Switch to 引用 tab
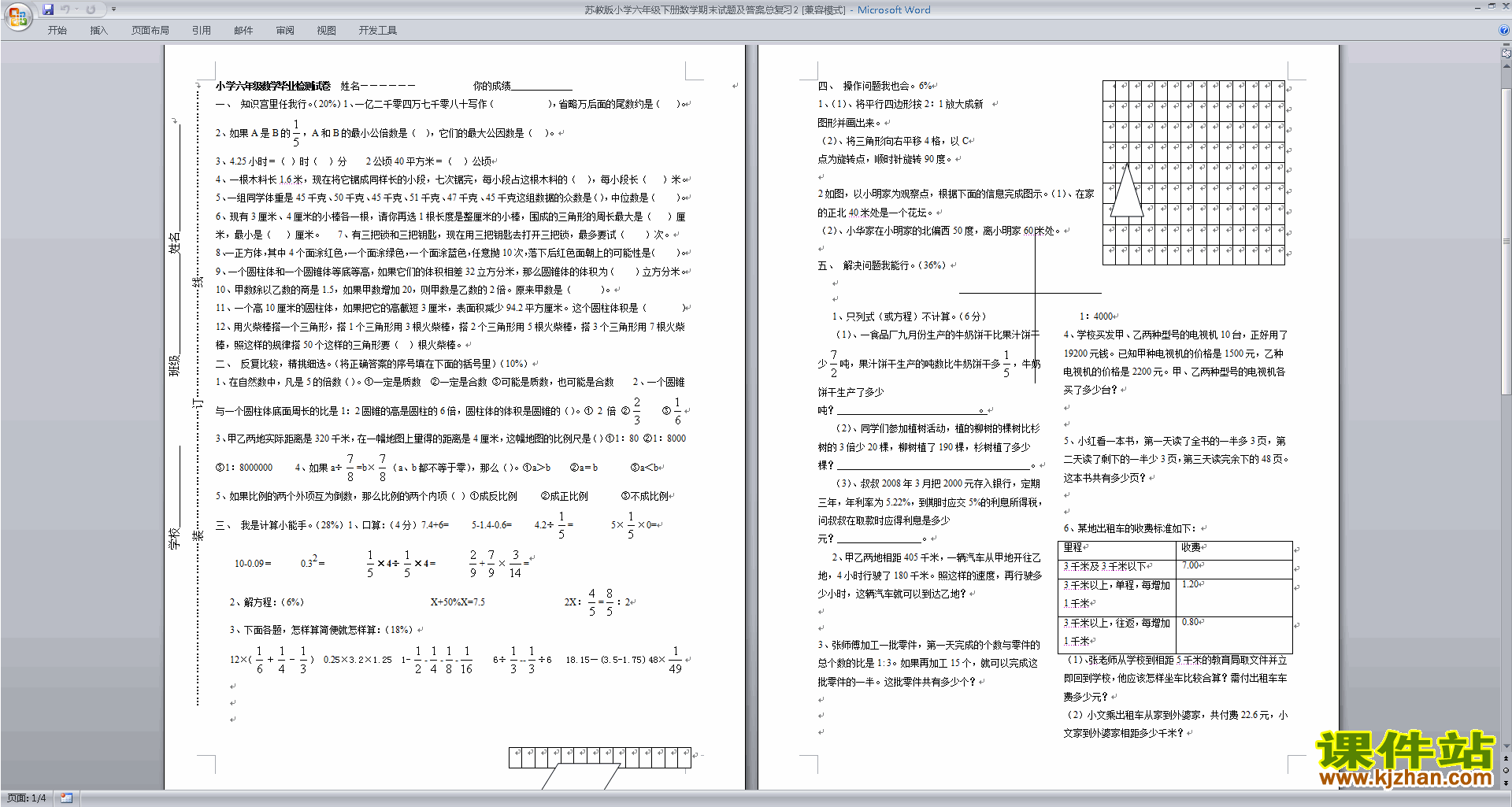The height and width of the screenshot is (807, 1512). click(202, 31)
